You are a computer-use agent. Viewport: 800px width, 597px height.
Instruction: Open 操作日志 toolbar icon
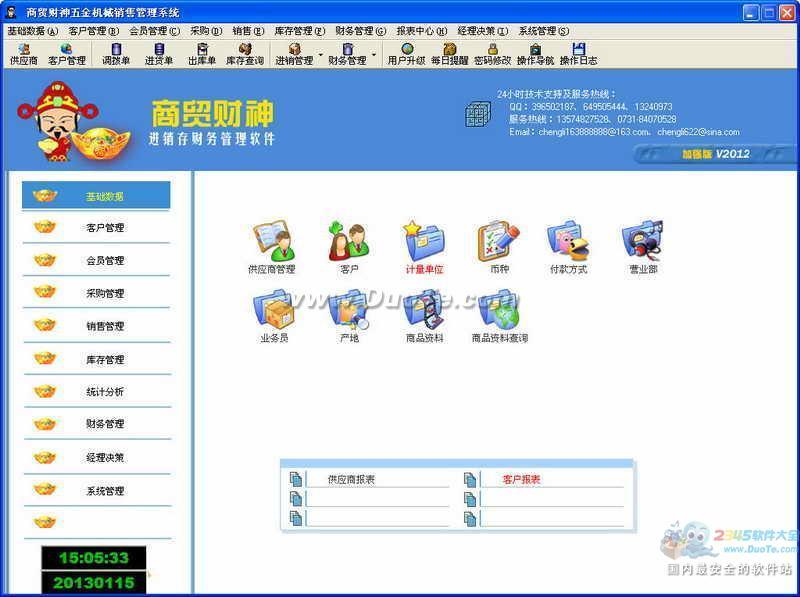[x=579, y=54]
